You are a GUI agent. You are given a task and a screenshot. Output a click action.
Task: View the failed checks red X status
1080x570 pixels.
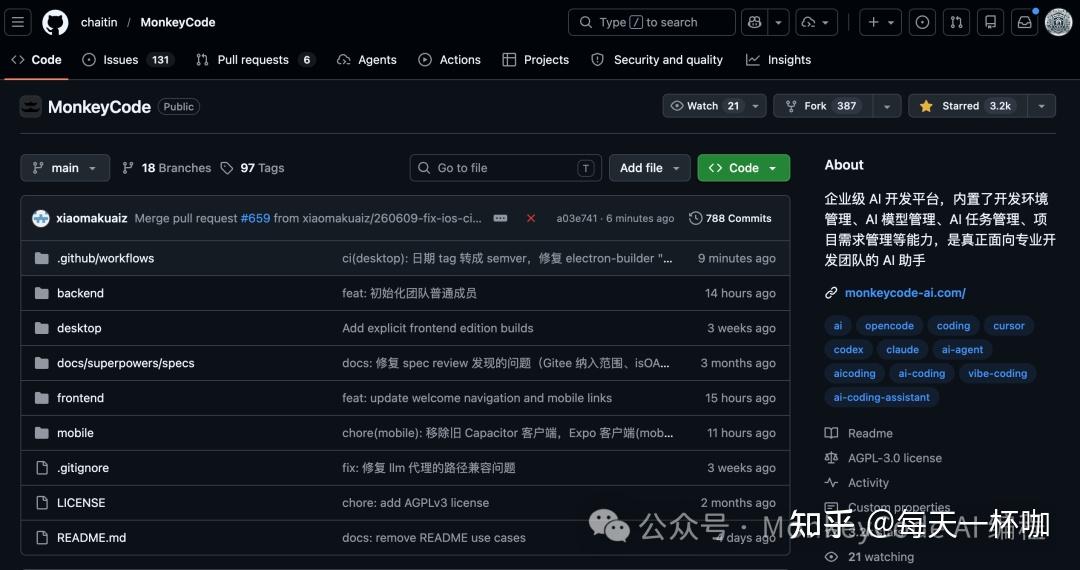pos(531,218)
